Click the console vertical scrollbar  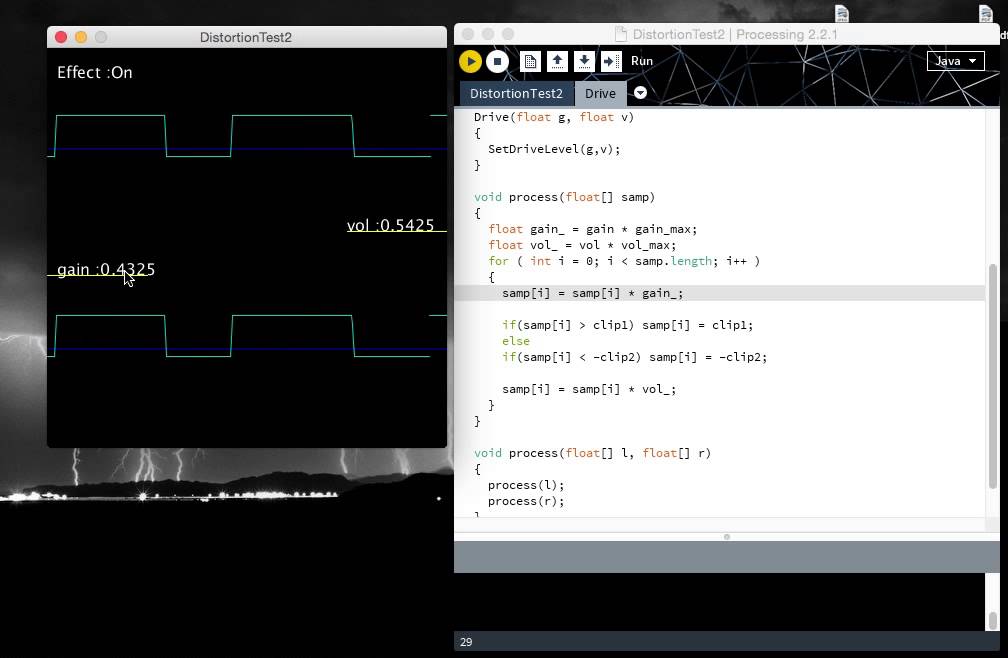coord(993,620)
